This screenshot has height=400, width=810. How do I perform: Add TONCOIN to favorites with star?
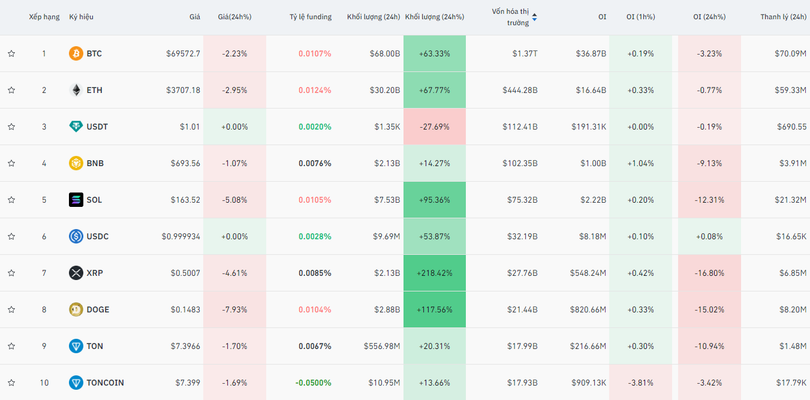click(x=11, y=383)
